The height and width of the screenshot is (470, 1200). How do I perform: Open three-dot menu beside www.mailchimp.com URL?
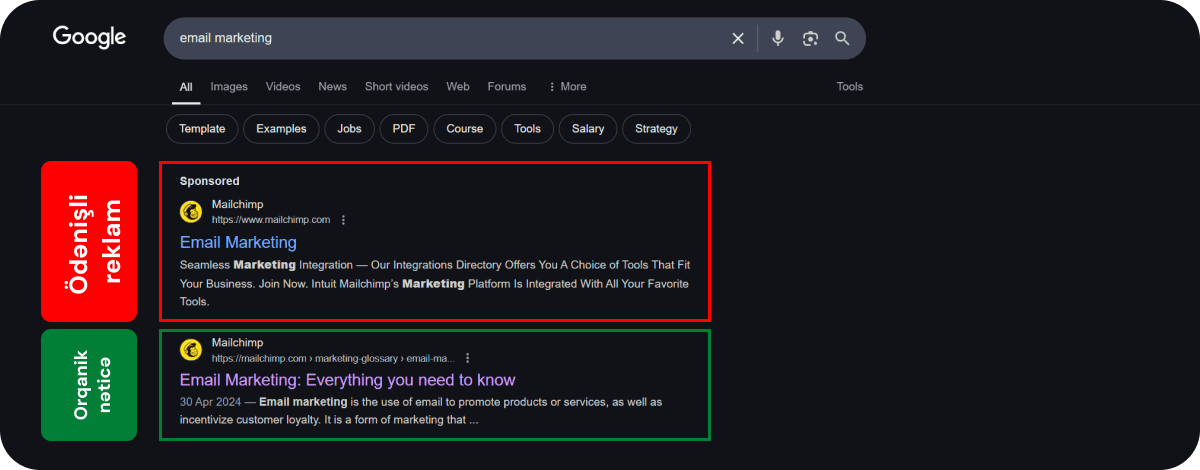click(x=343, y=220)
